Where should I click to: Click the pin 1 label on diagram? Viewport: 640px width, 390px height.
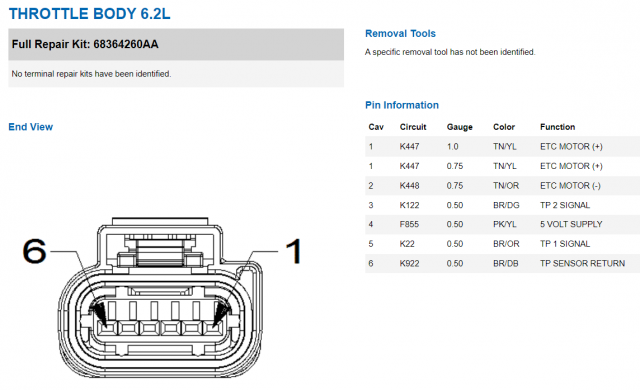click(x=293, y=251)
